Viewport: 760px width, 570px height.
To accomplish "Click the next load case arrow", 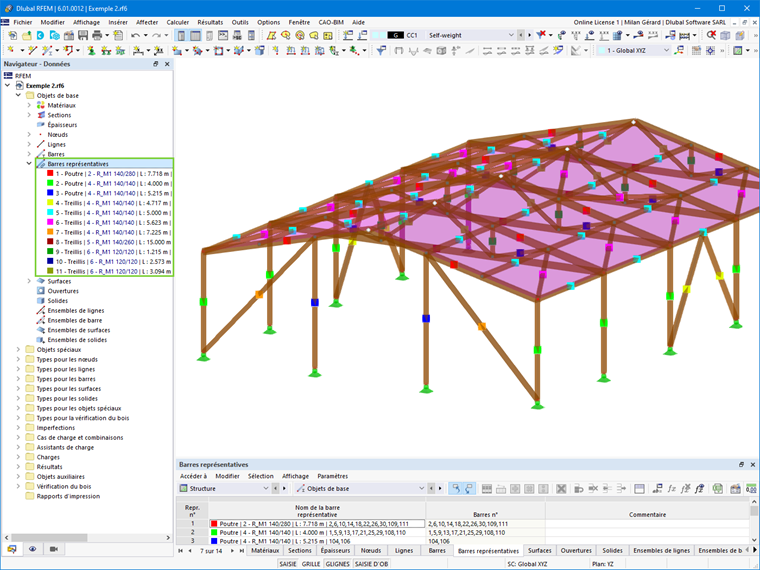I will [530, 35].
